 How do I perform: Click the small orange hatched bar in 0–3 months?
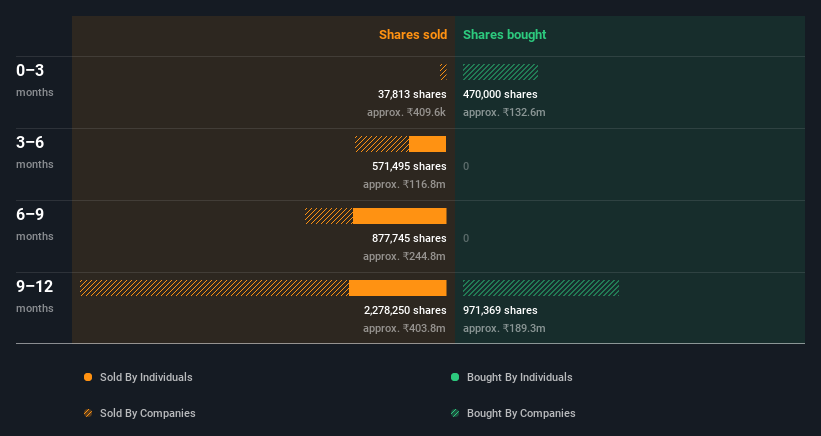pyautogui.click(x=443, y=72)
